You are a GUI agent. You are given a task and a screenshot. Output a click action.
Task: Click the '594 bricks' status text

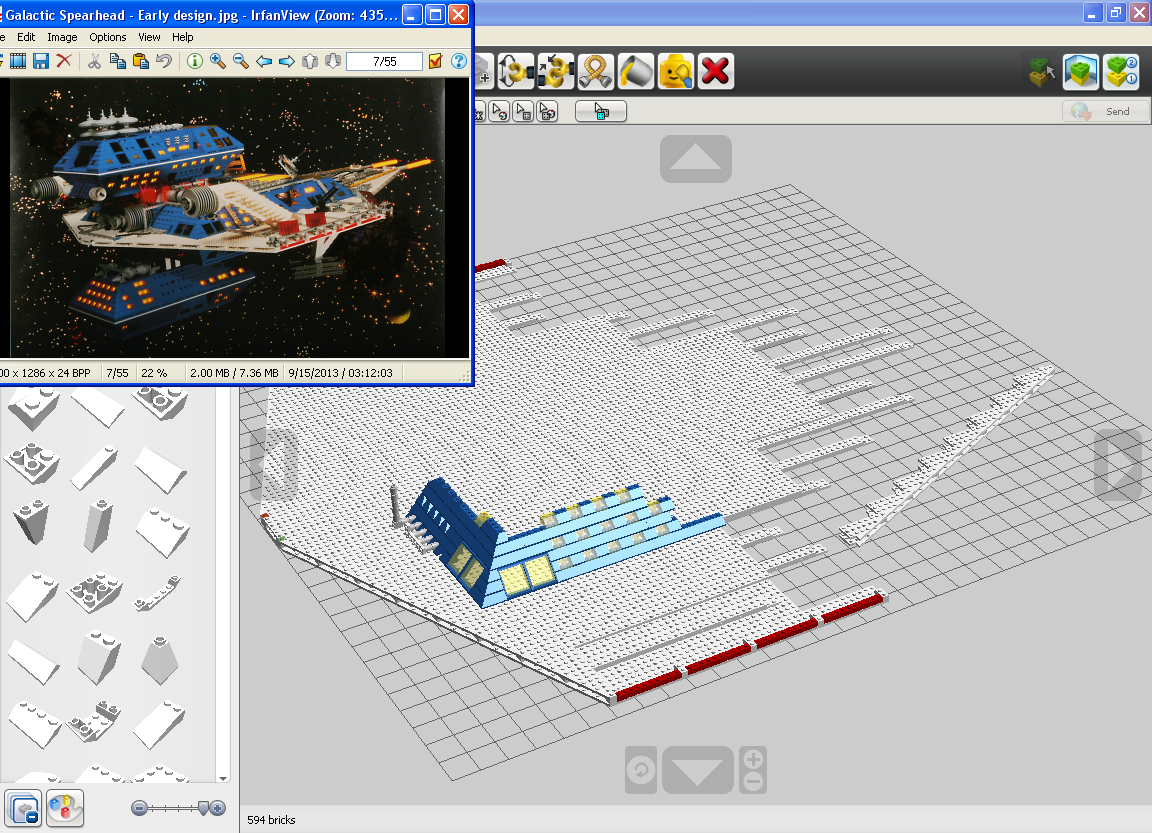tap(271, 820)
